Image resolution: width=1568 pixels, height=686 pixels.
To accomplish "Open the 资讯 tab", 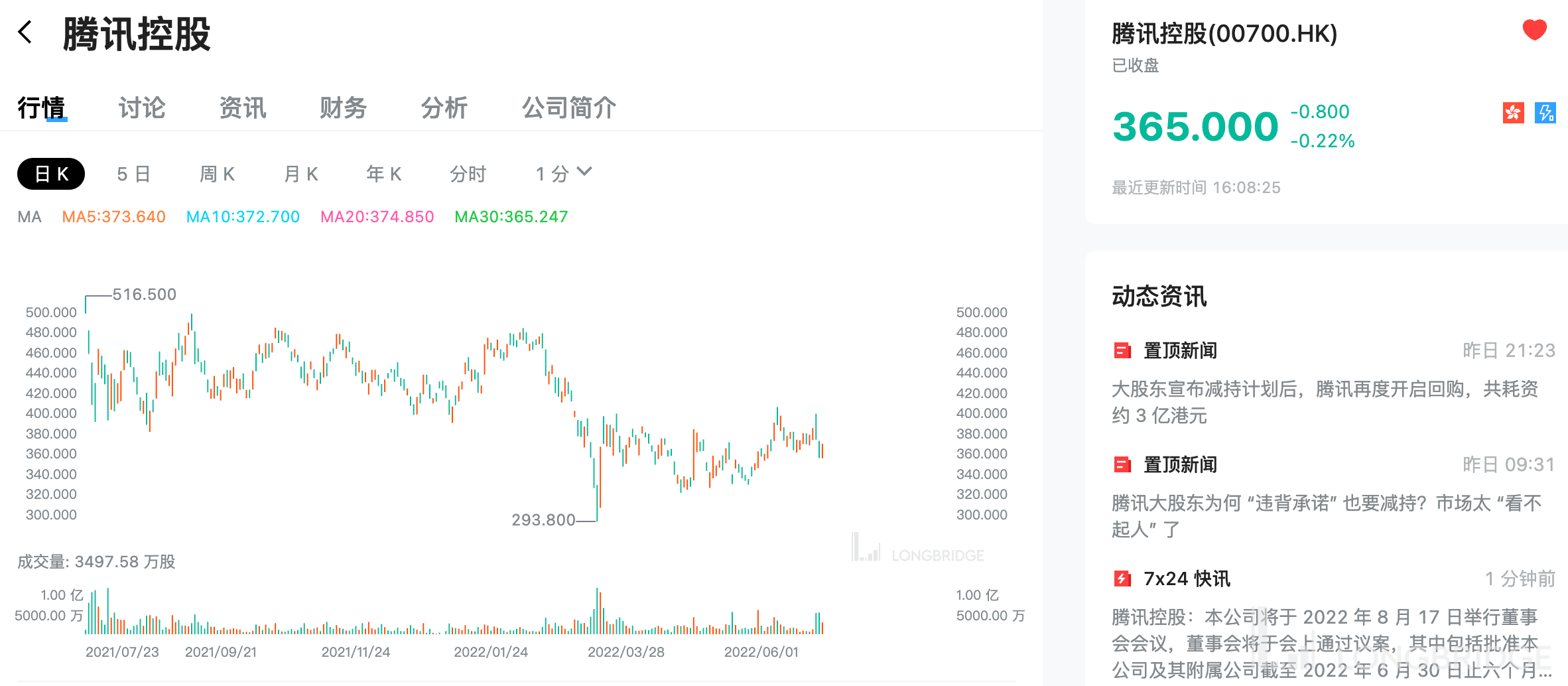I will (x=243, y=107).
